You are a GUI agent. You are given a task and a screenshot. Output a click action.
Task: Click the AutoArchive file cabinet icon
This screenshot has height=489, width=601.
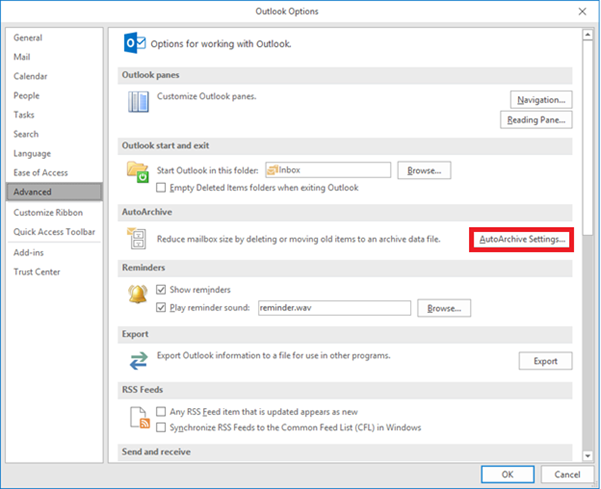(x=137, y=238)
